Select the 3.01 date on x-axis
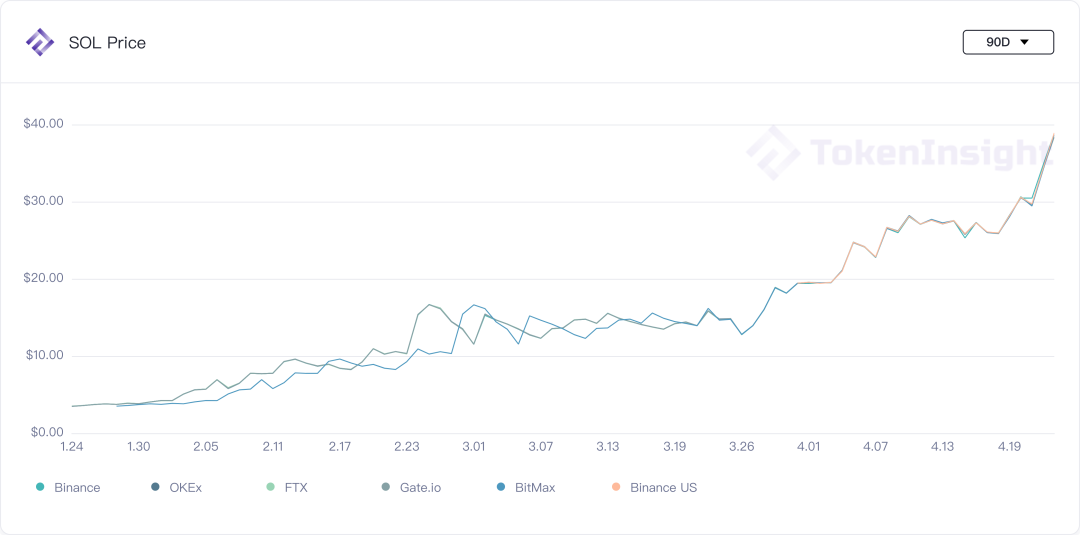 (x=474, y=447)
